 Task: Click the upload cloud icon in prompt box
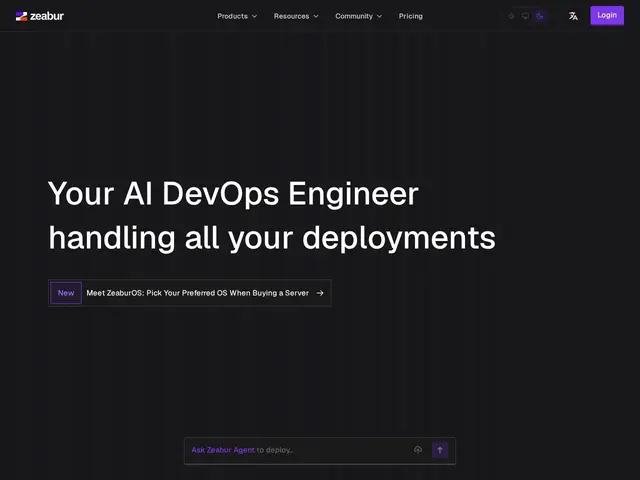tap(418, 450)
